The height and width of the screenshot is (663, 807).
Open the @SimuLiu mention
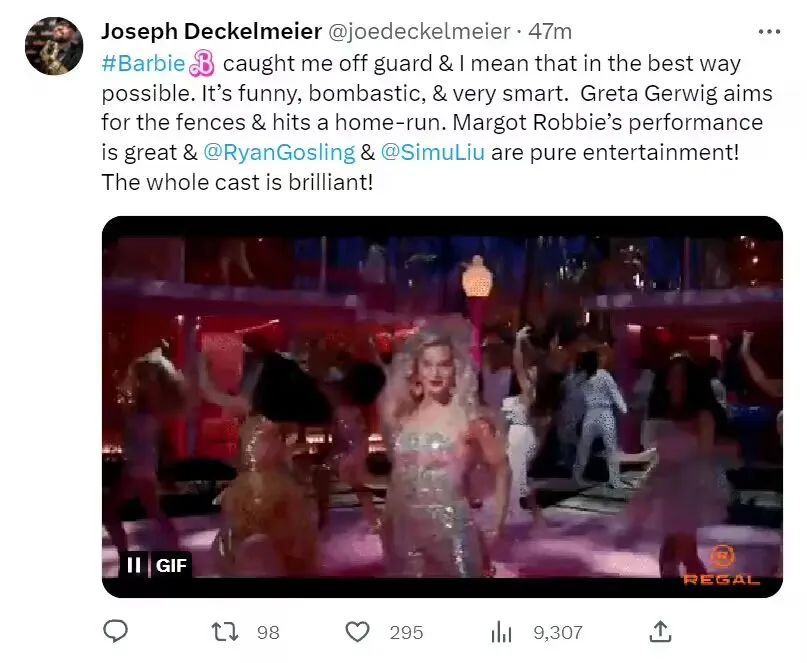433,153
